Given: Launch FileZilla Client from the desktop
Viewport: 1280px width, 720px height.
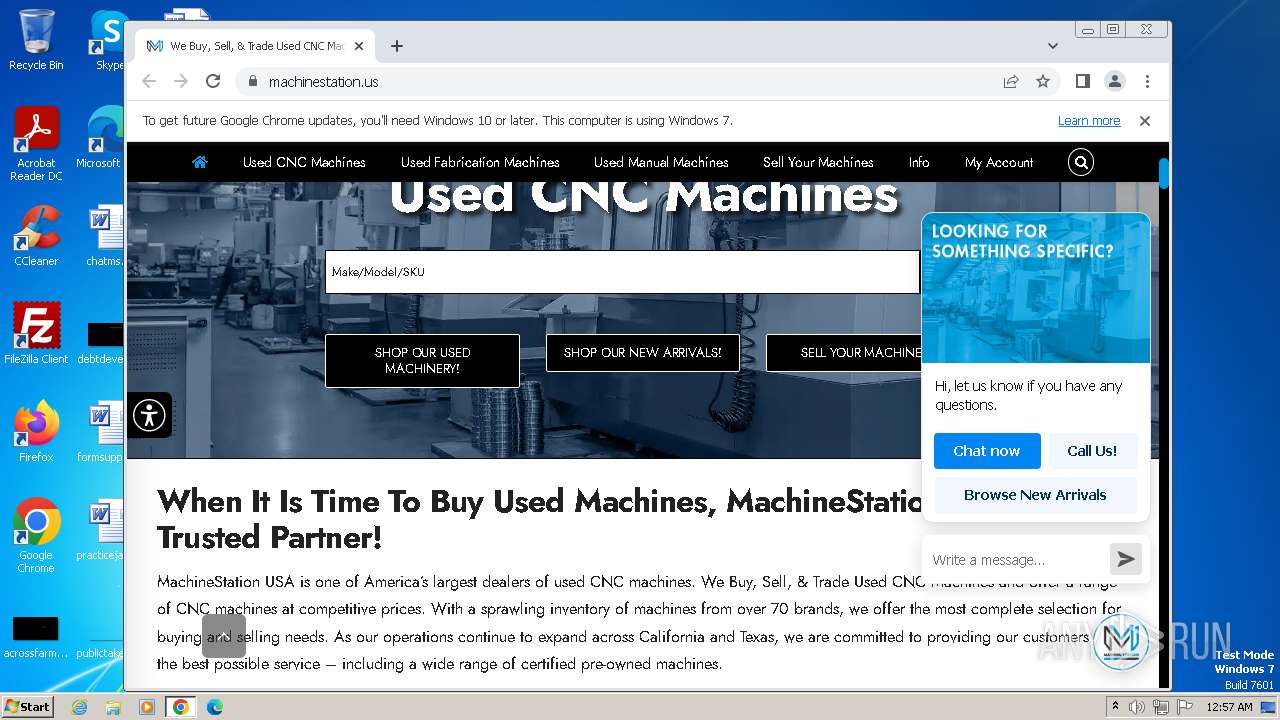Looking at the screenshot, I should click(x=36, y=333).
